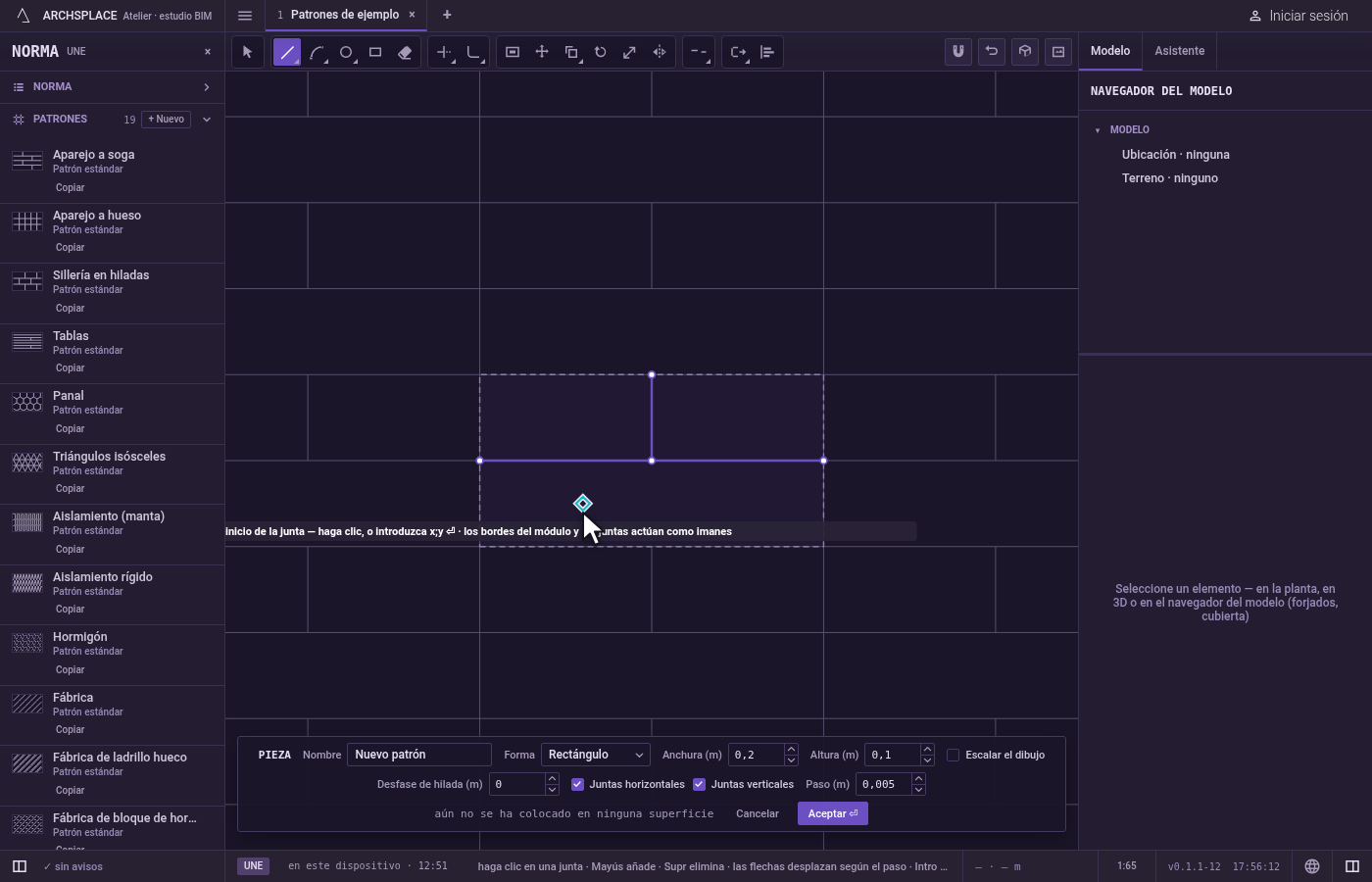Click the Anchura (m) input field
Screen dimensions: 1372x882
pos(756,755)
